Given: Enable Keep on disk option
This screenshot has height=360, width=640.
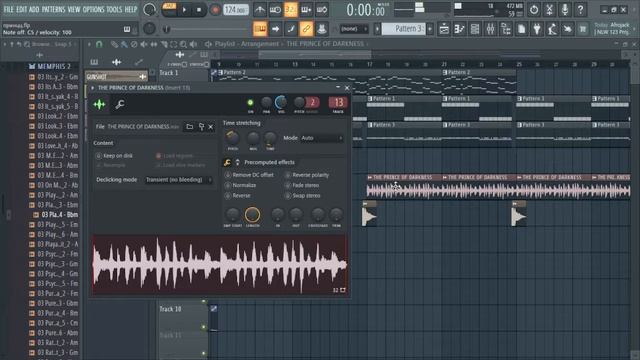Looking at the screenshot, I should click(x=114, y=156).
